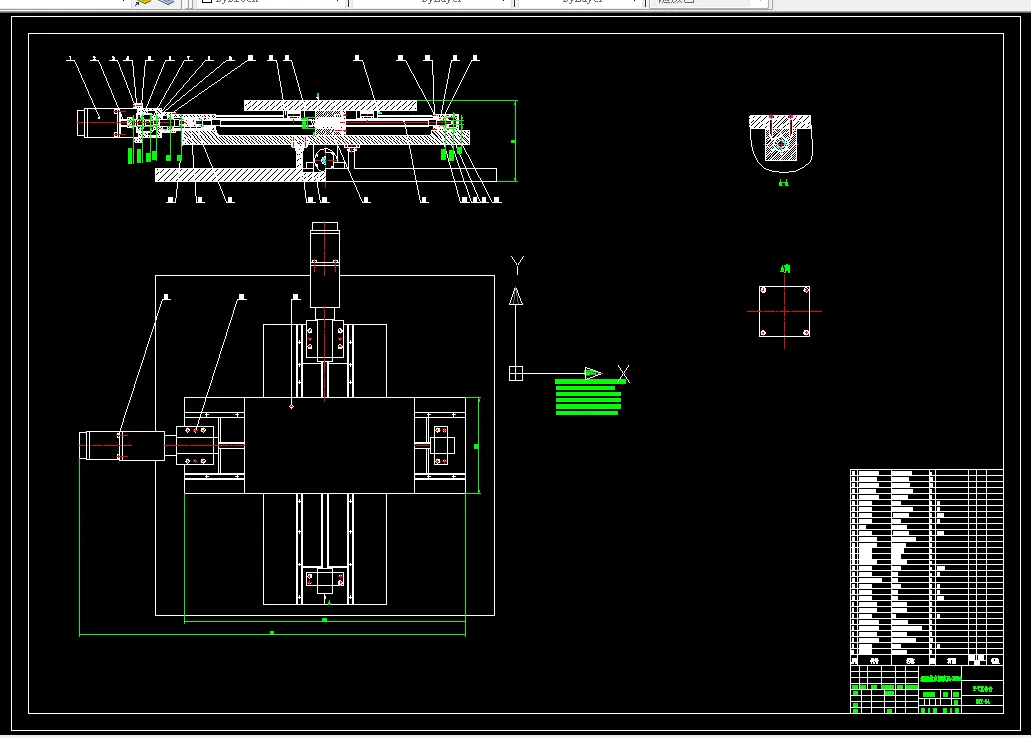
Task: Select the inner width dimension below plan view
Action: 325,620
